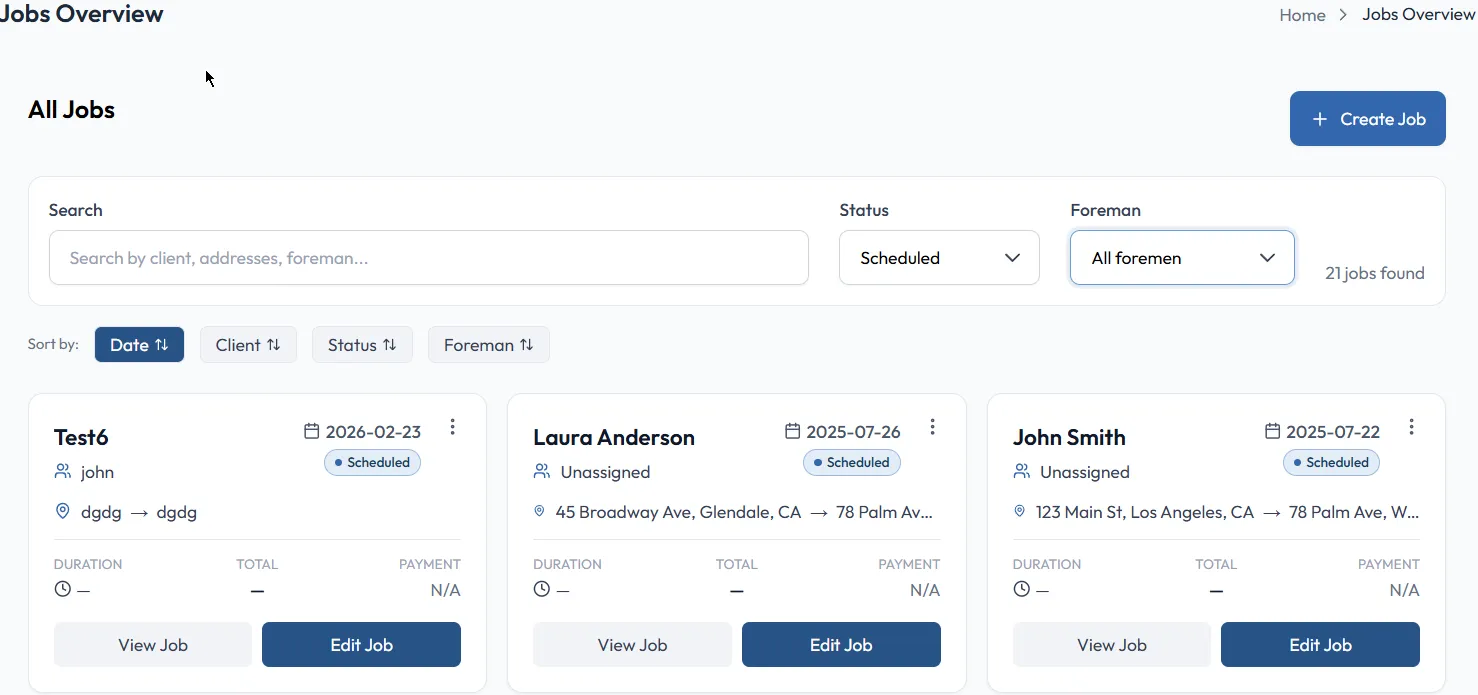View Job for Test6
This screenshot has width=1478, height=695.
(x=153, y=645)
